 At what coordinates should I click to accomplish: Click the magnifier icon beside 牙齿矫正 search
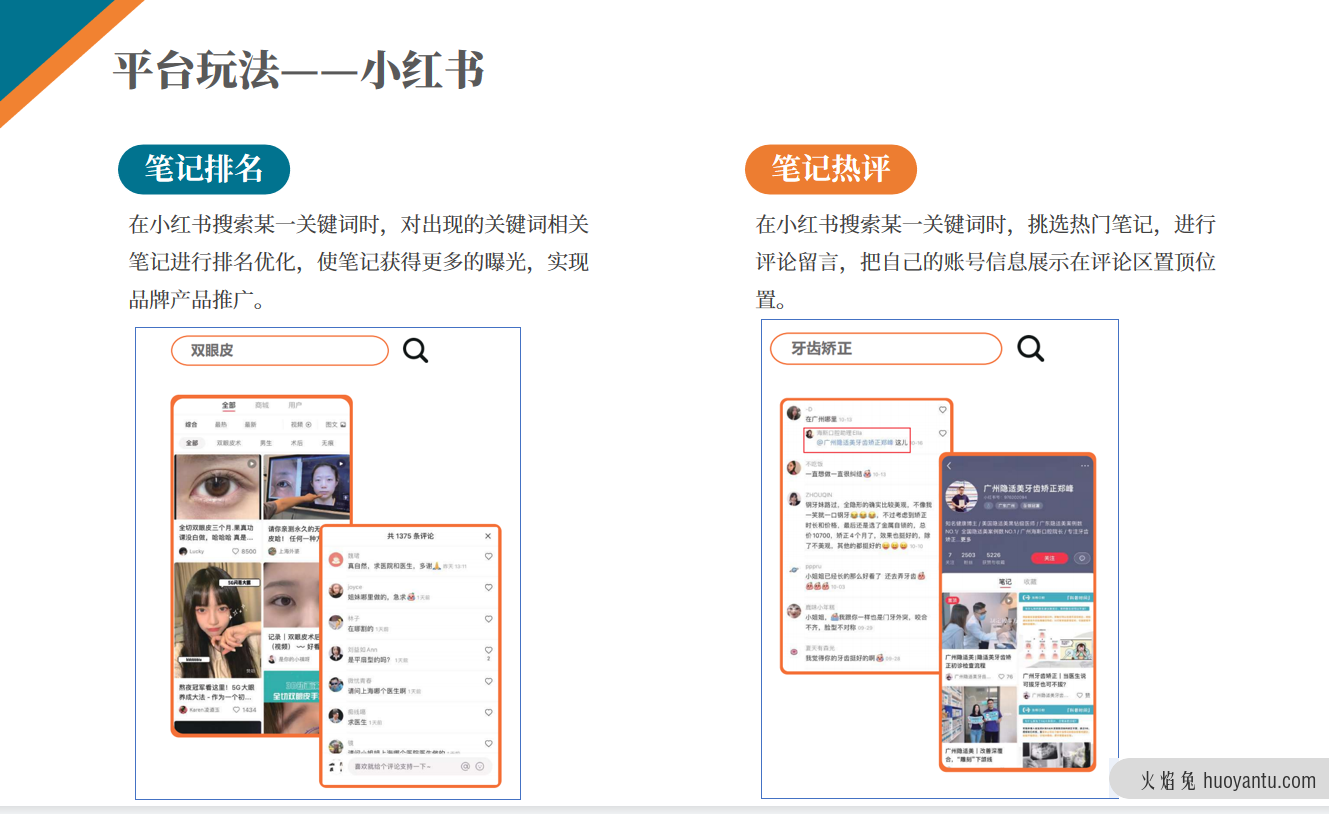1030,348
